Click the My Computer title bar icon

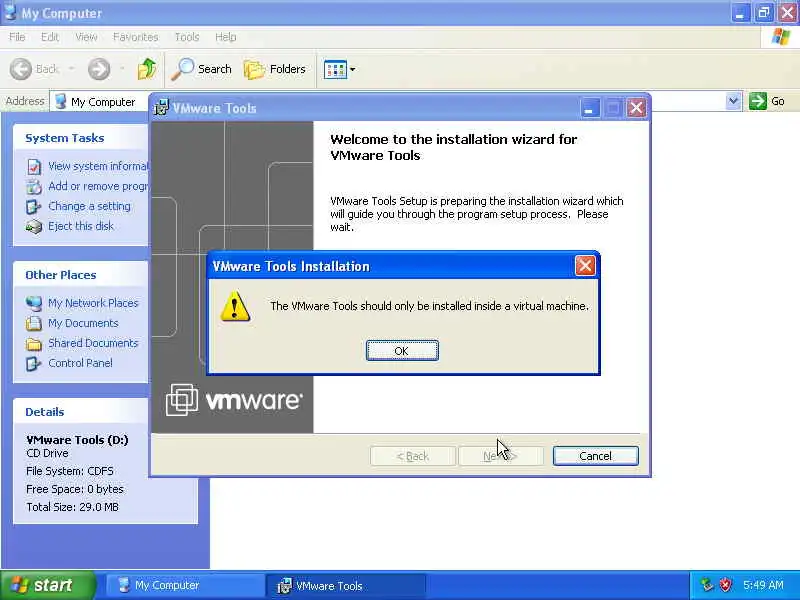10,12
